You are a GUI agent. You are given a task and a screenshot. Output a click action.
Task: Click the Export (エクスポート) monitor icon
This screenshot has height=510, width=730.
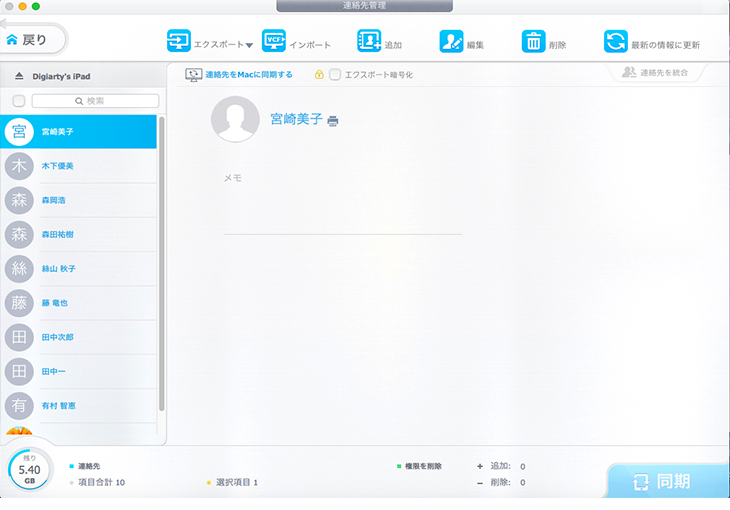click(178, 42)
